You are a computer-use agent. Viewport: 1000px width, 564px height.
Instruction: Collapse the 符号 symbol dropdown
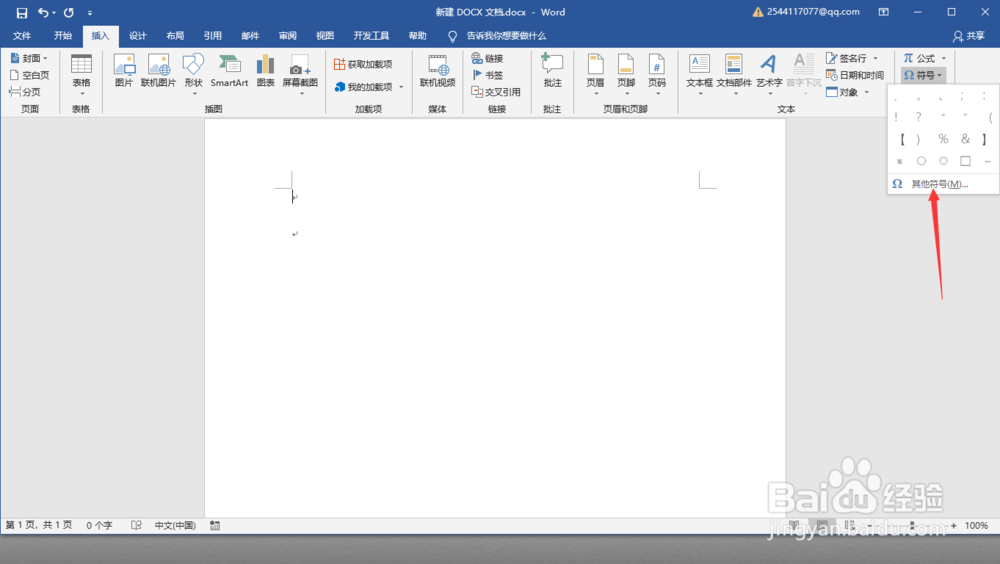tap(923, 75)
